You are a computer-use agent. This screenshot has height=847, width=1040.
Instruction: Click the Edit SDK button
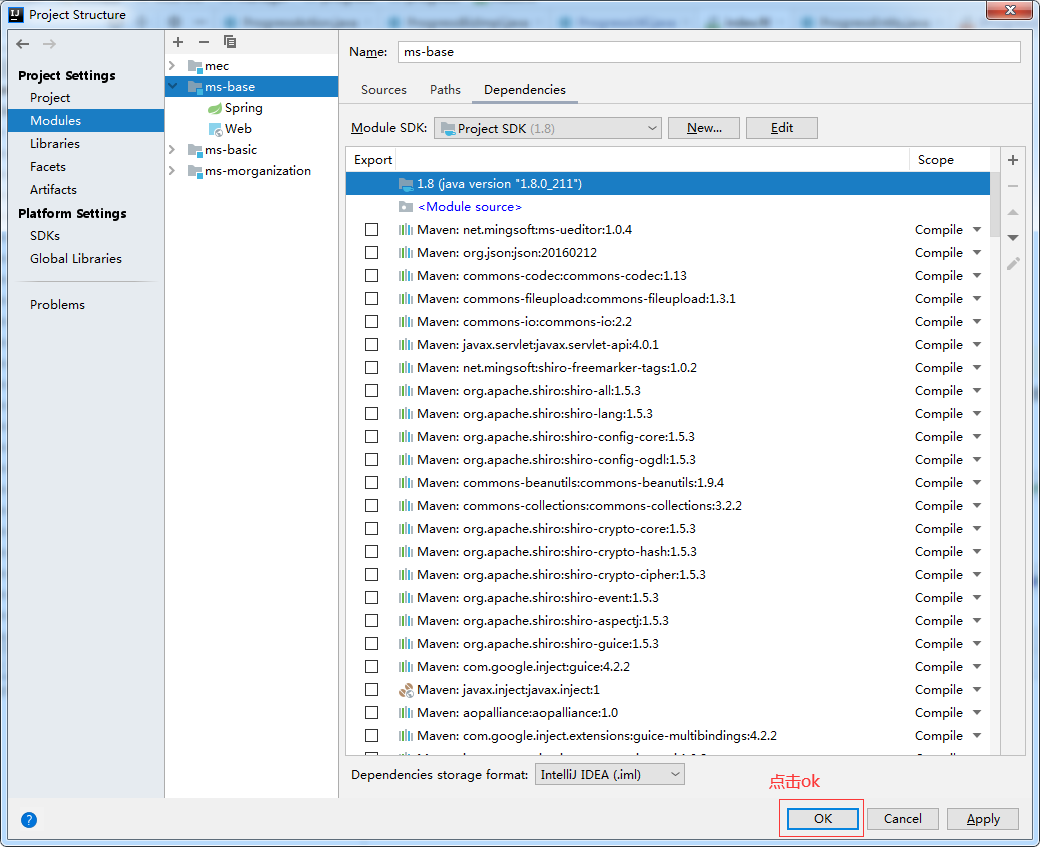click(x=782, y=128)
